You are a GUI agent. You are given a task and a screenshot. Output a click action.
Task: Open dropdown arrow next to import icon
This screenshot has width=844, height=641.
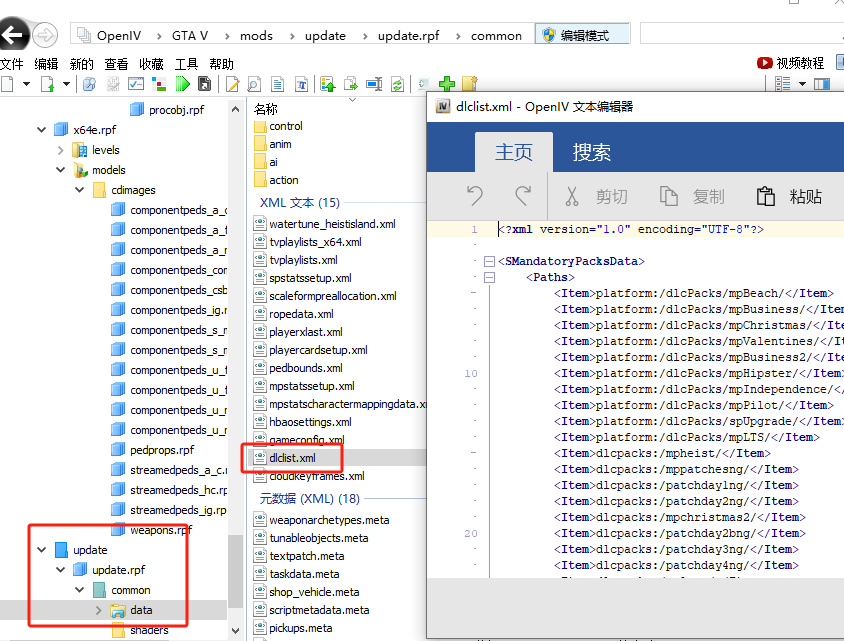[x=66, y=84]
